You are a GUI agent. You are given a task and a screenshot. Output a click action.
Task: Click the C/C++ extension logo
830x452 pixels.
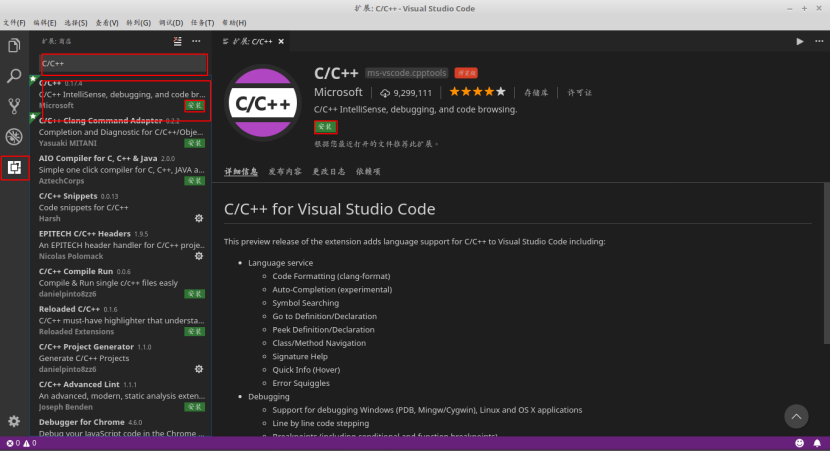pos(263,103)
